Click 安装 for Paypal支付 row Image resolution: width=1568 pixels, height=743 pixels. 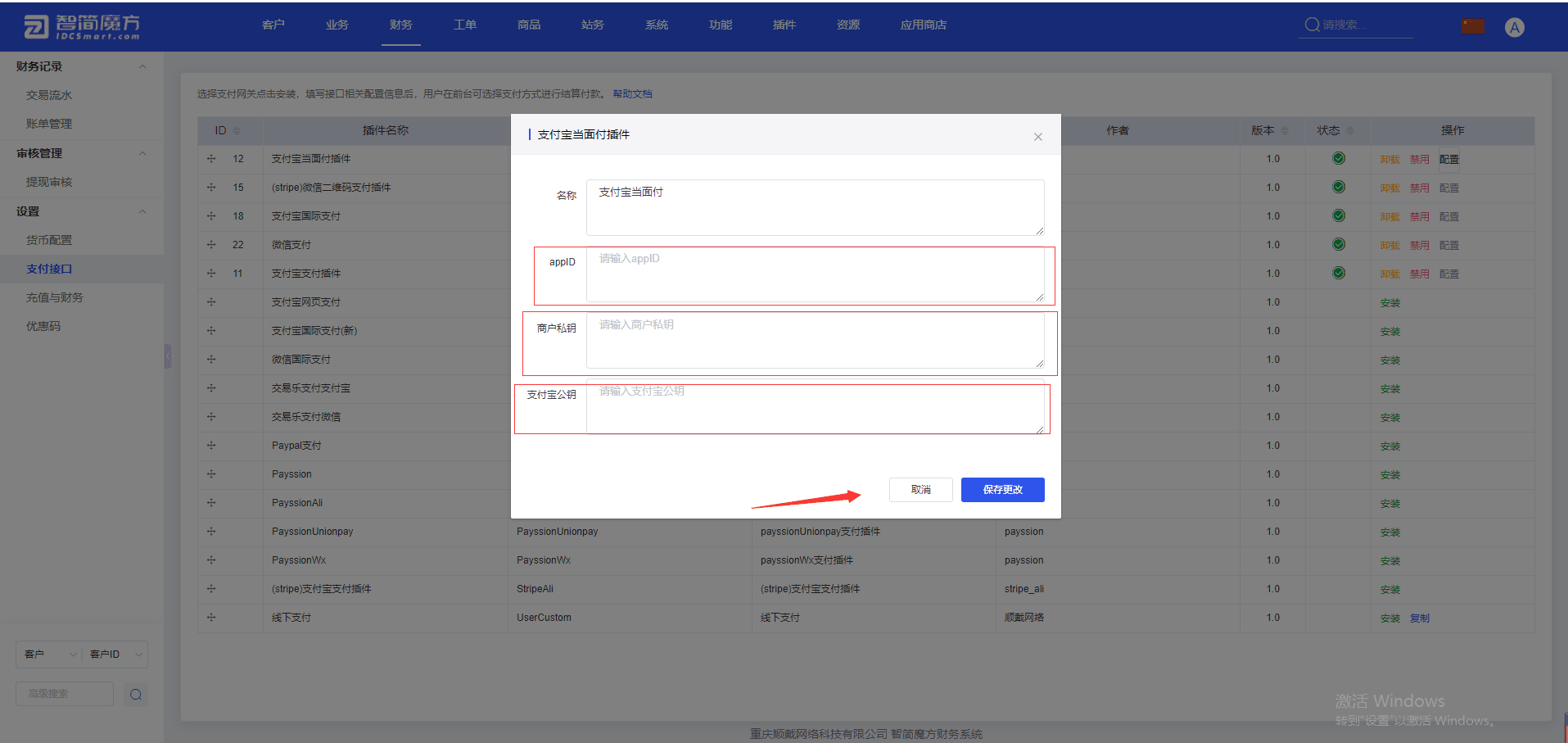click(x=1390, y=446)
